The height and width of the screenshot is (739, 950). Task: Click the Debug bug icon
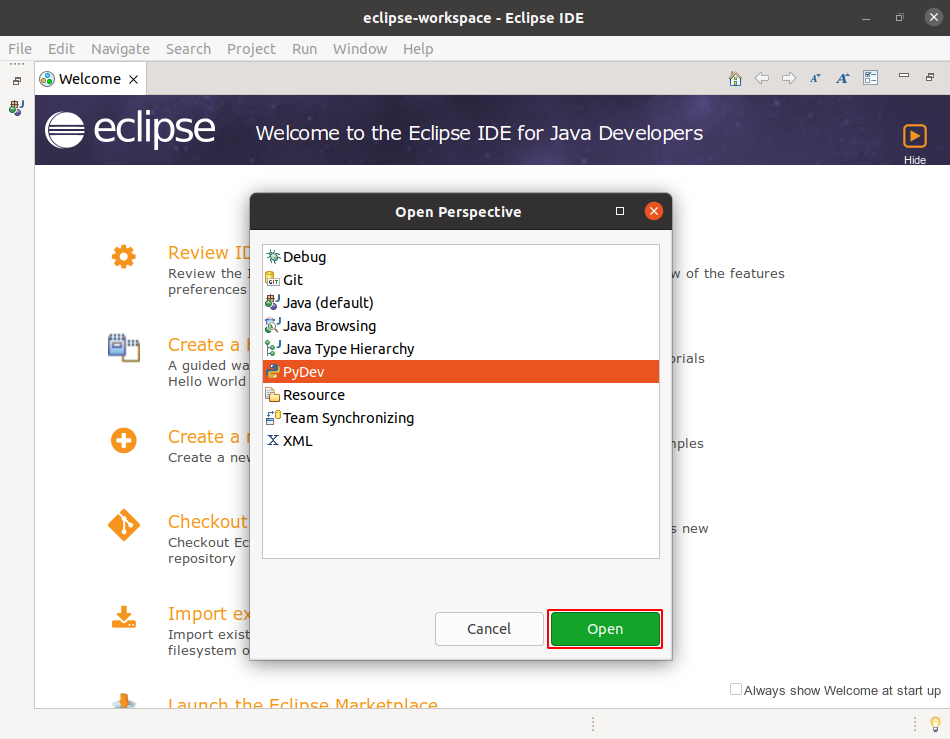[x=273, y=256]
